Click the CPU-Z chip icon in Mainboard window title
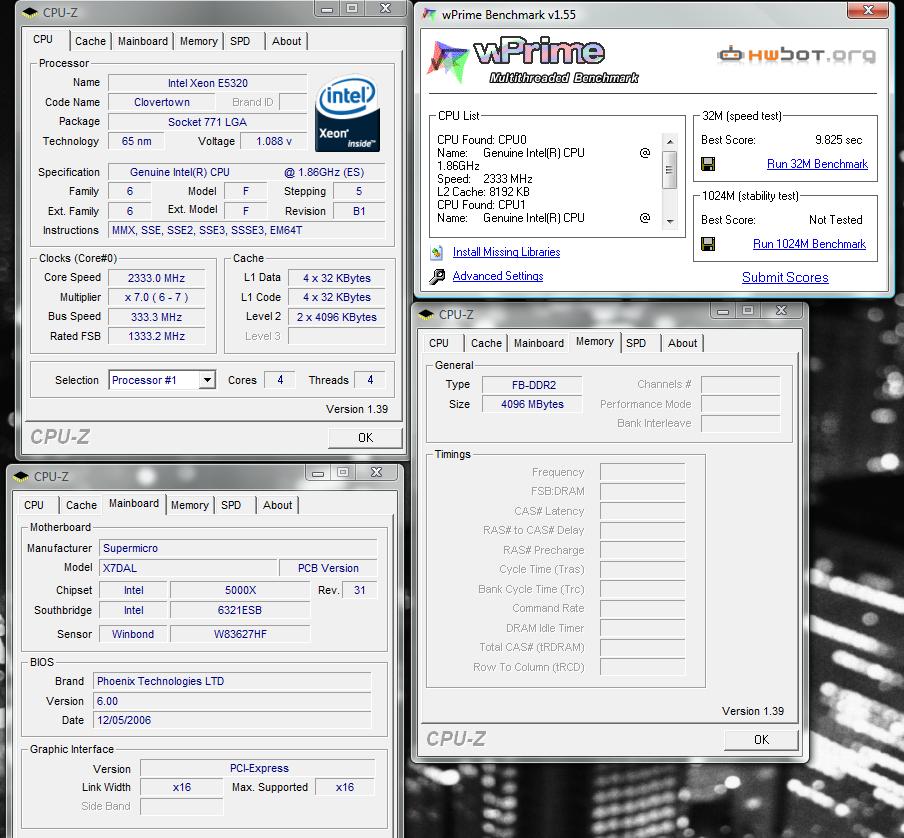Screen dimensions: 904x838 (21, 477)
